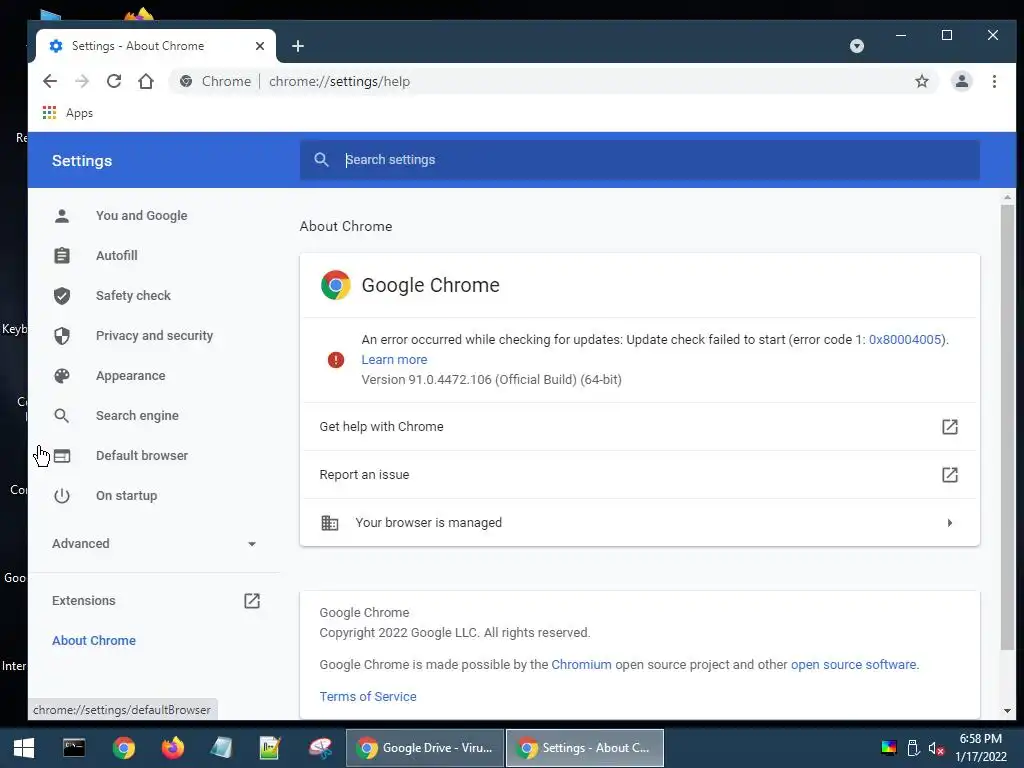Open the Chromium project link
The width and height of the screenshot is (1024, 768).
(581, 665)
